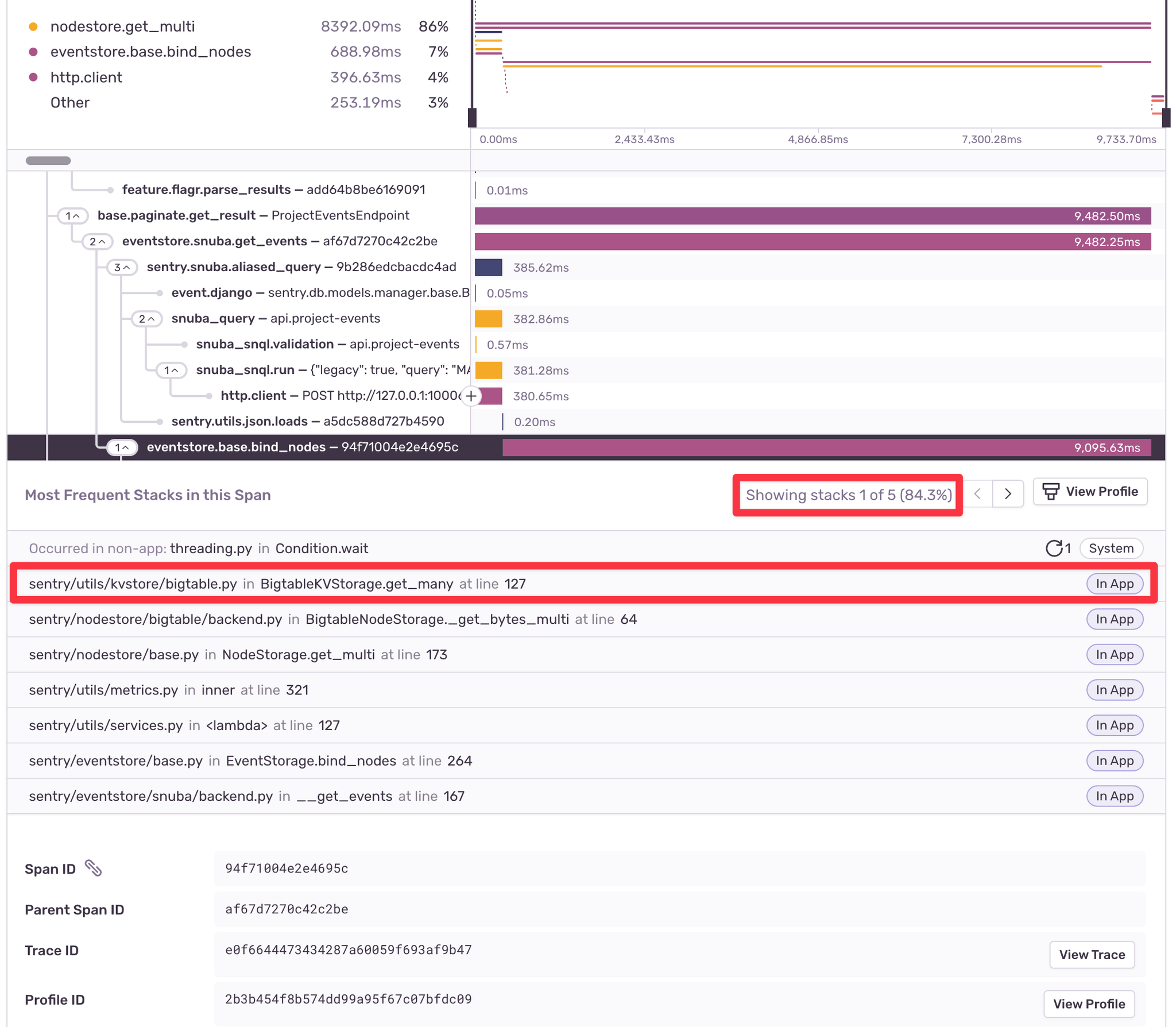
Task: Click the right arrow to see next stack
Action: [x=1008, y=493]
